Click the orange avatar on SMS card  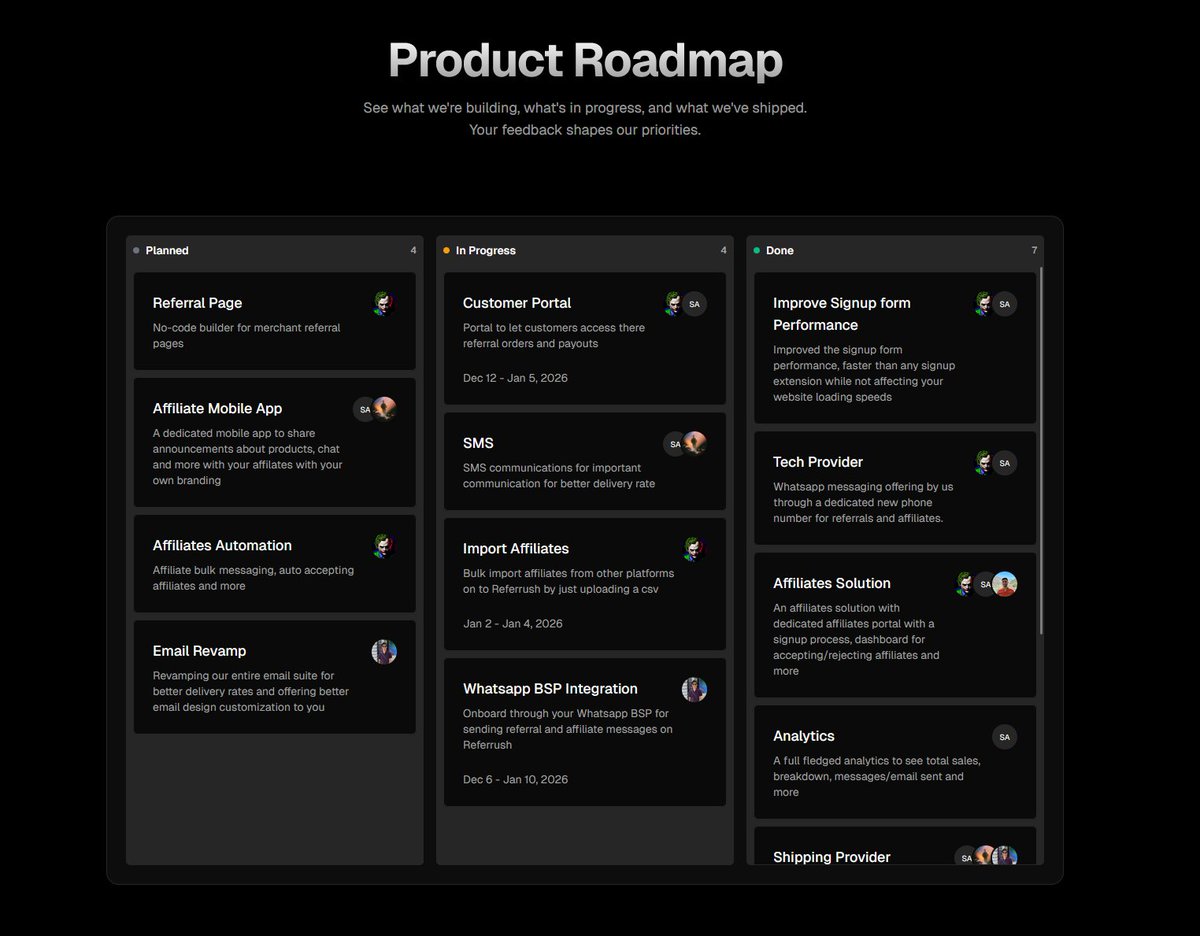pos(695,444)
